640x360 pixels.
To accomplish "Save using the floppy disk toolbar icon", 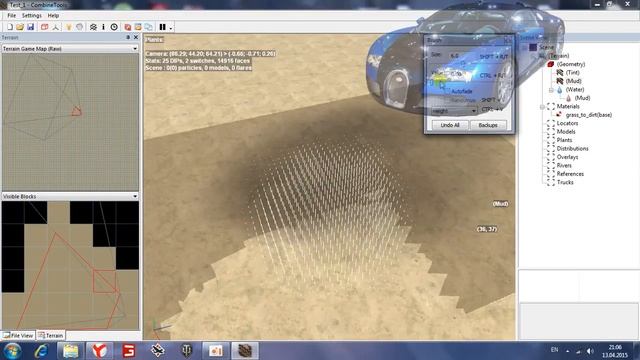I will (x=31, y=27).
